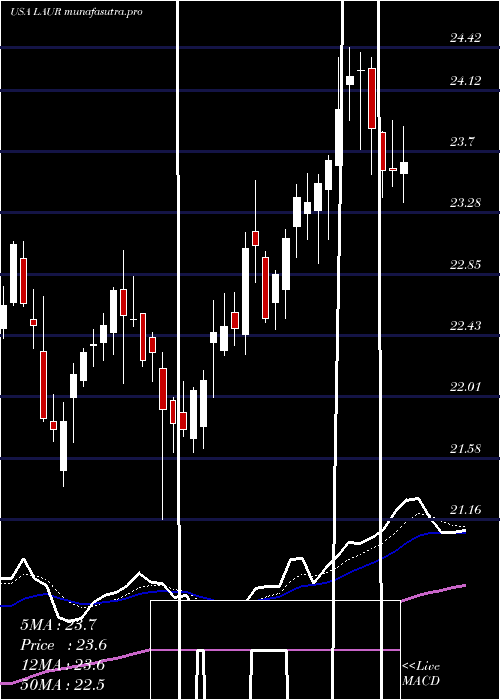This screenshot has height=700, width=500.
Task: Select the 23.7 price level label
Action: 462,142
